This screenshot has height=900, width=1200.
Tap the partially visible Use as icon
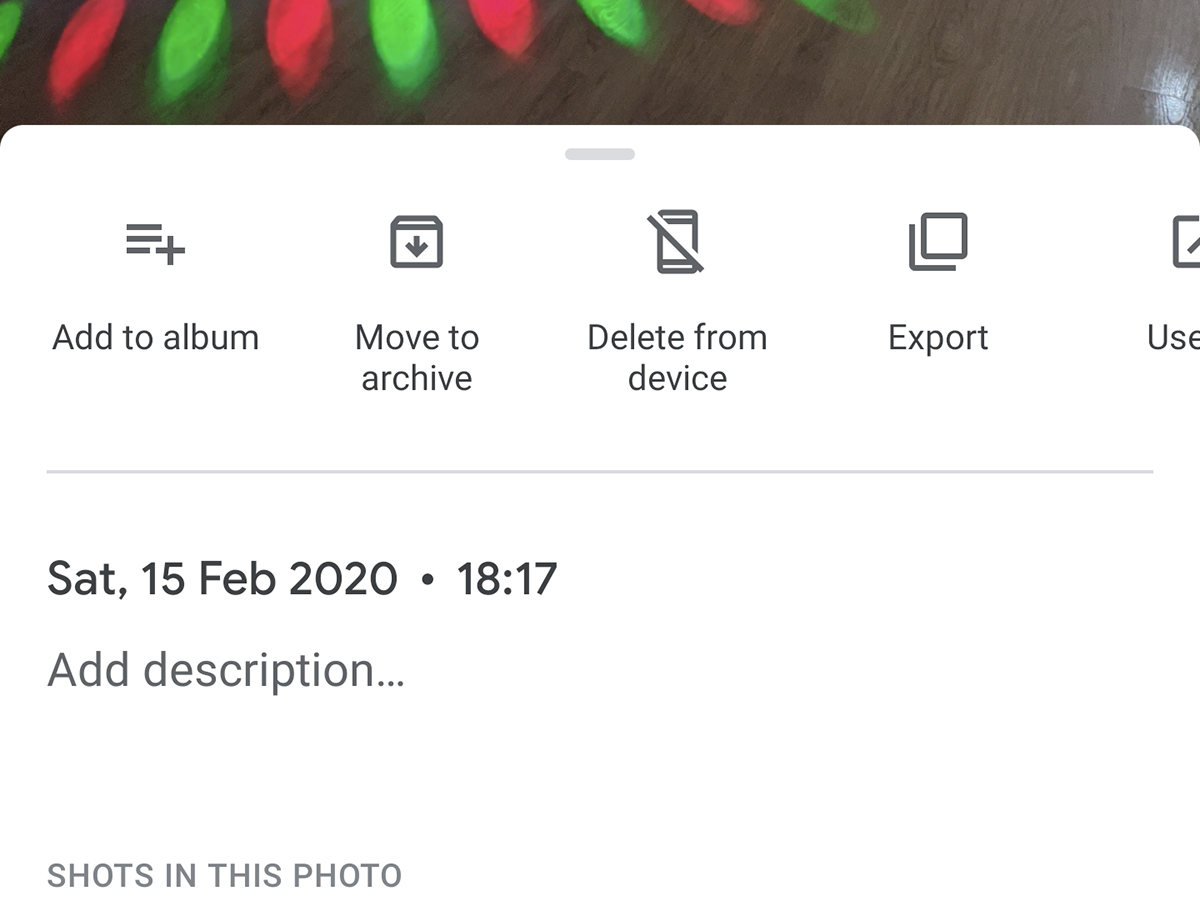(x=1186, y=243)
